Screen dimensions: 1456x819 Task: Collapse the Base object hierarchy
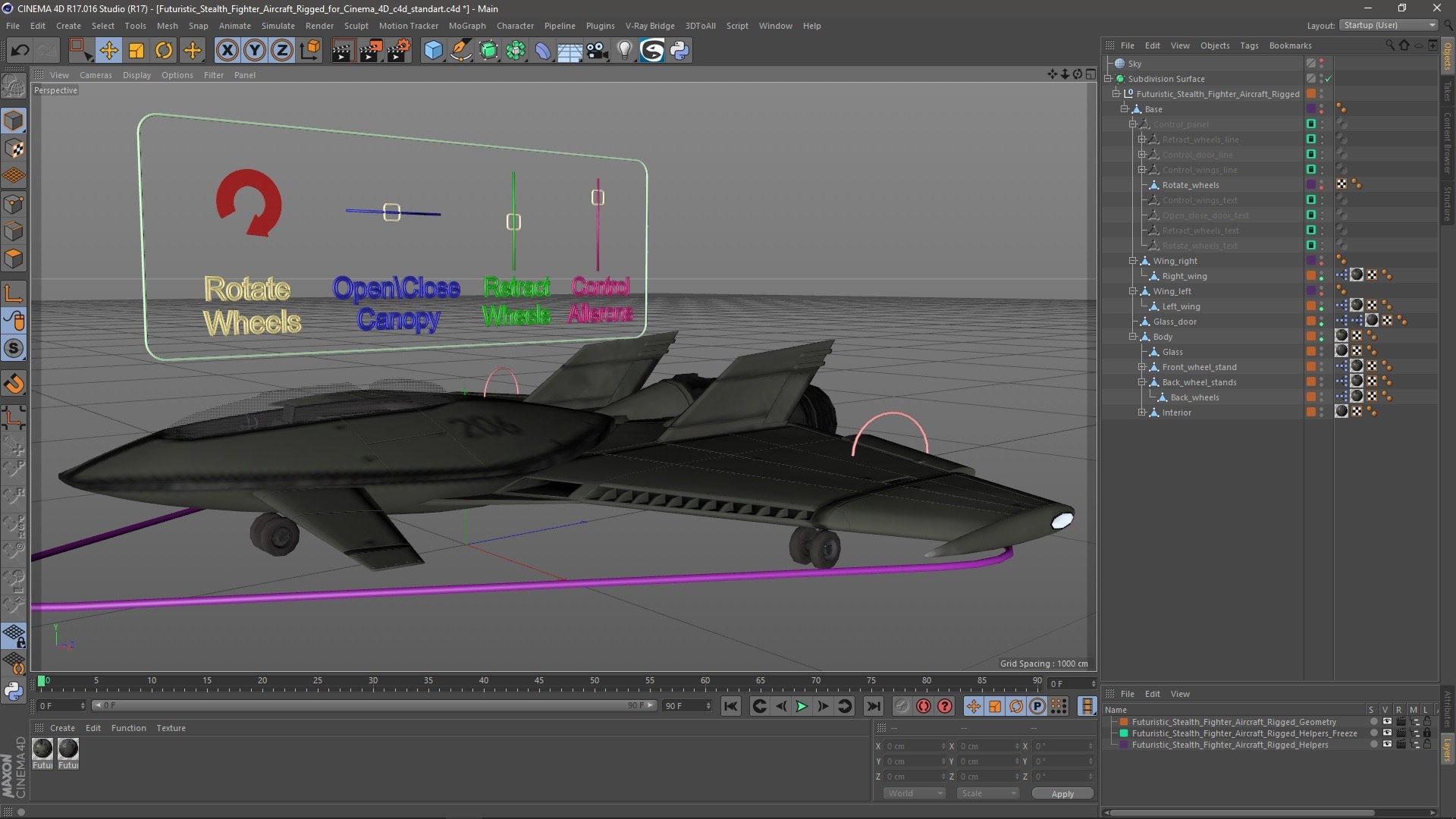click(1125, 109)
